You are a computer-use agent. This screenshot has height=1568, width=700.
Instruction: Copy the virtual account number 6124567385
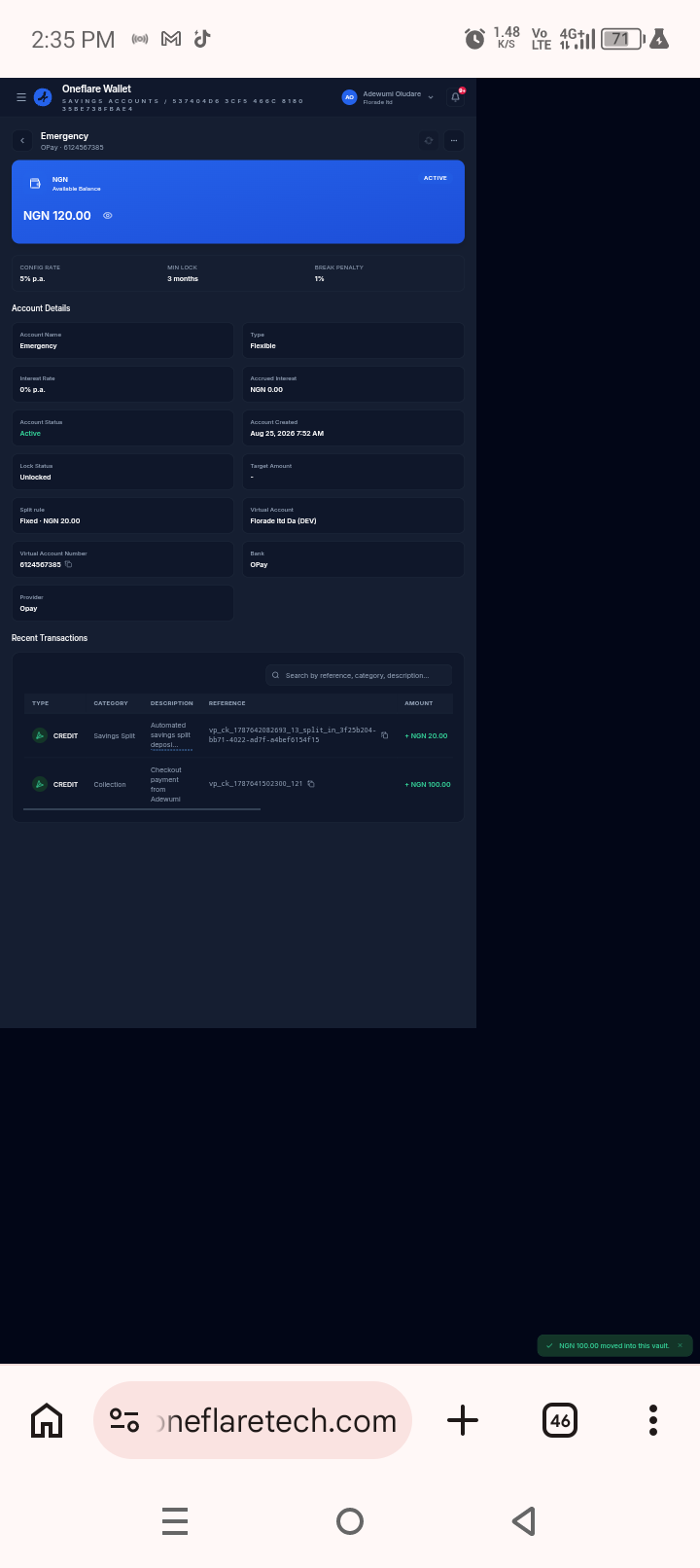pyautogui.click(x=68, y=564)
